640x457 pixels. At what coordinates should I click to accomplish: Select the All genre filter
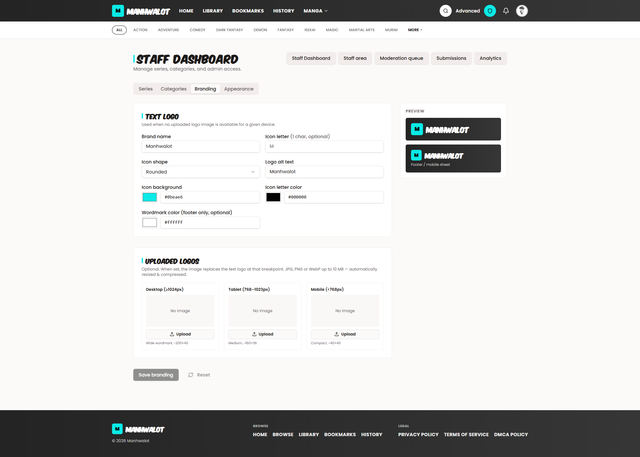coord(119,30)
